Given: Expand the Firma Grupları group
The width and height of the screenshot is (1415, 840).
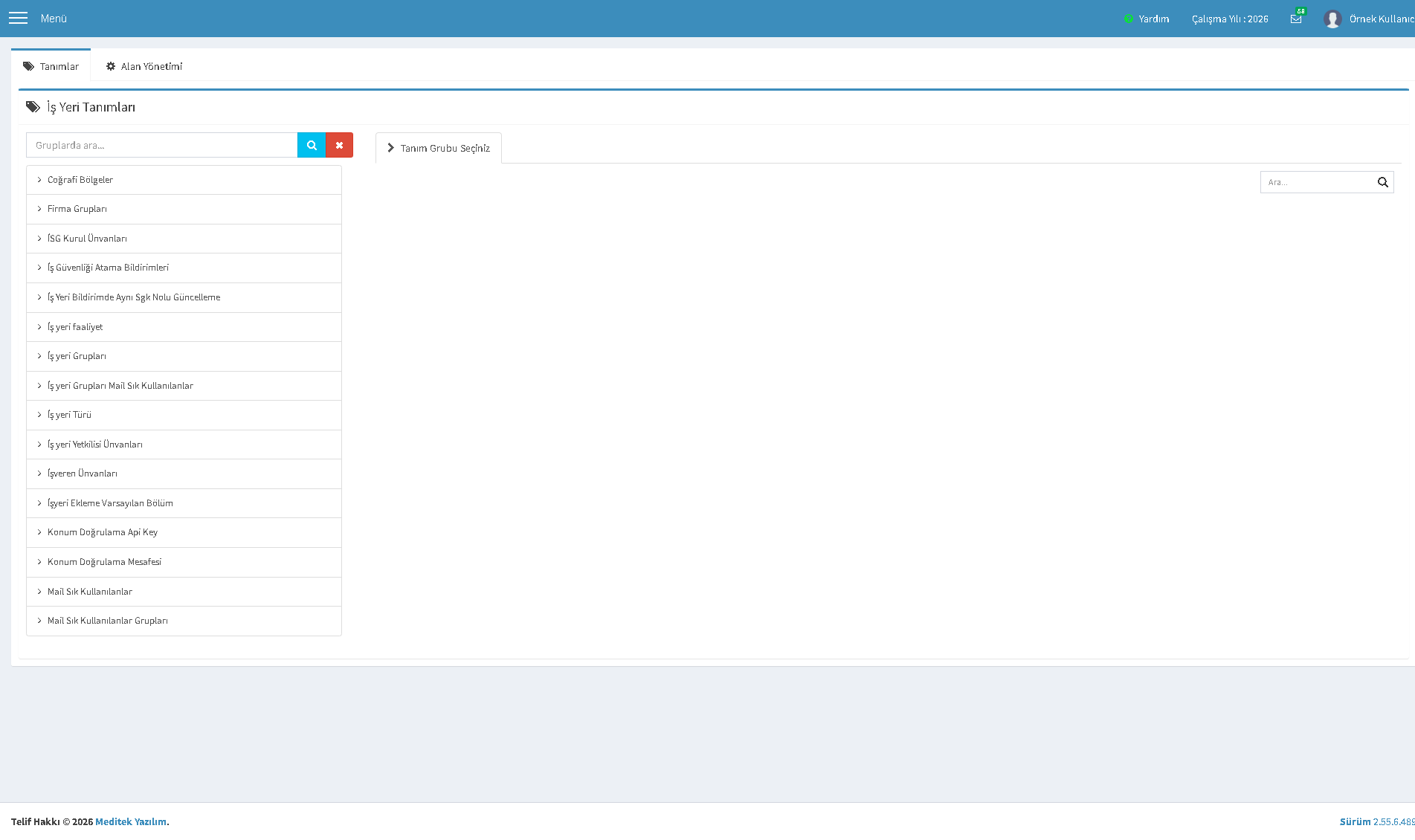Looking at the screenshot, I should (184, 209).
